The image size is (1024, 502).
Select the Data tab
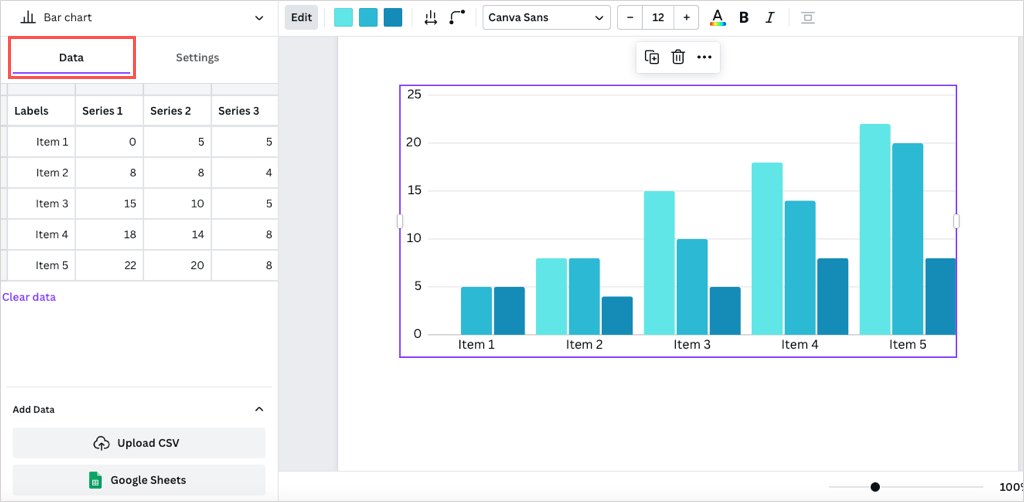[x=71, y=58]
